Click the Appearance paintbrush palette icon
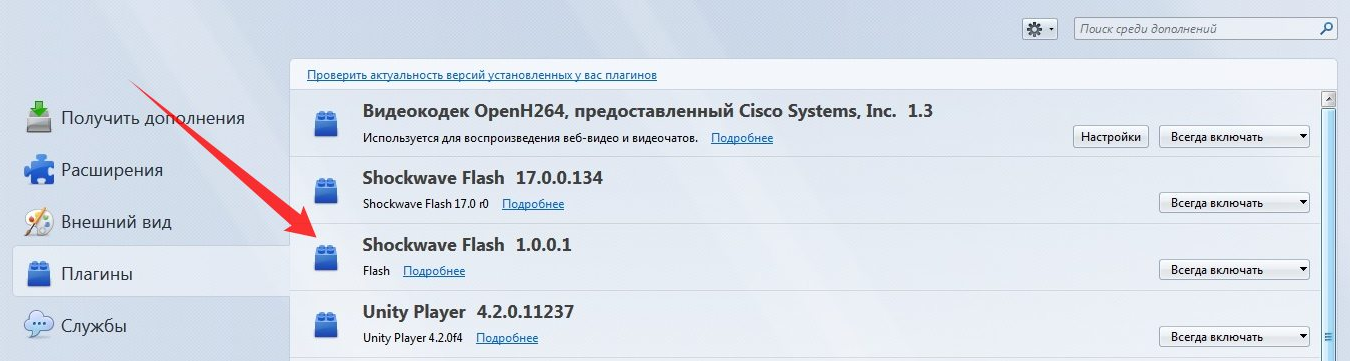Screen dimensions: 1350x361 click(38, 221)
